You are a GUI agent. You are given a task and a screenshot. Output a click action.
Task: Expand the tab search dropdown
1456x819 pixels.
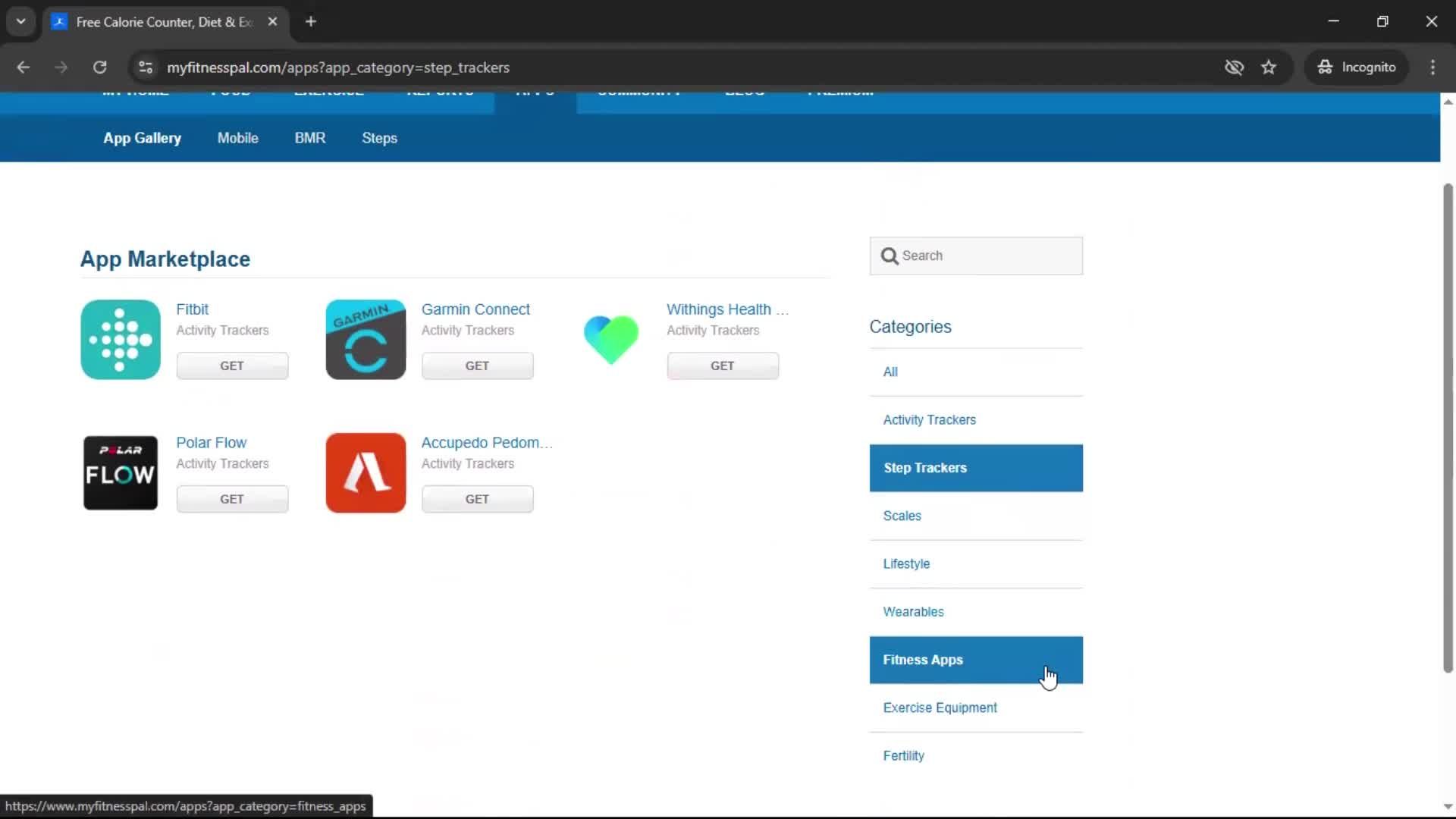click(21, 21)
